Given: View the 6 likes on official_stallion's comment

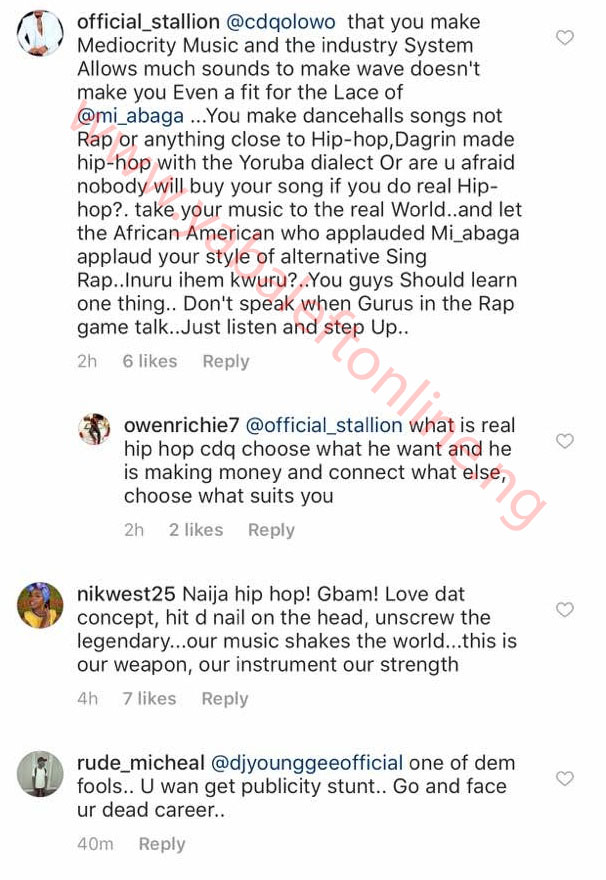Looking at the screenshot, I should pyautogui.click(x=149, y=361).
